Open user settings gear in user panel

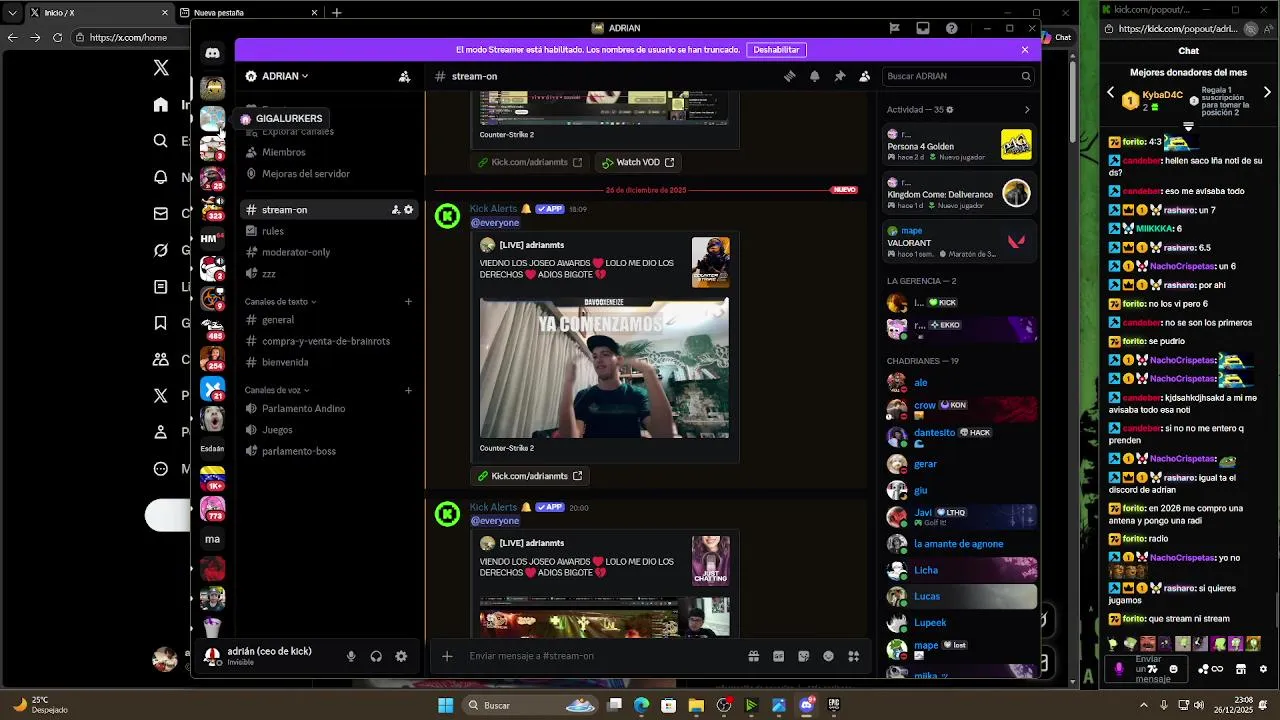click(x=401, y=656)
